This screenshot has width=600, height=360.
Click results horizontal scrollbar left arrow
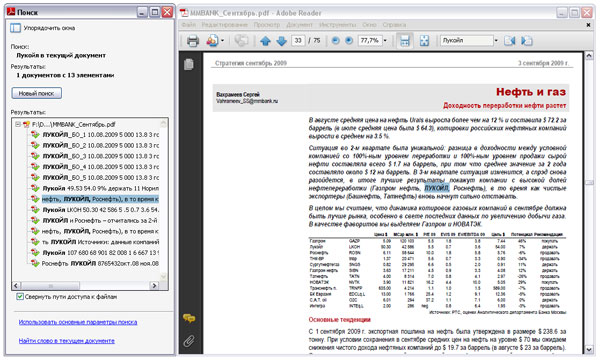coord(16,286)
